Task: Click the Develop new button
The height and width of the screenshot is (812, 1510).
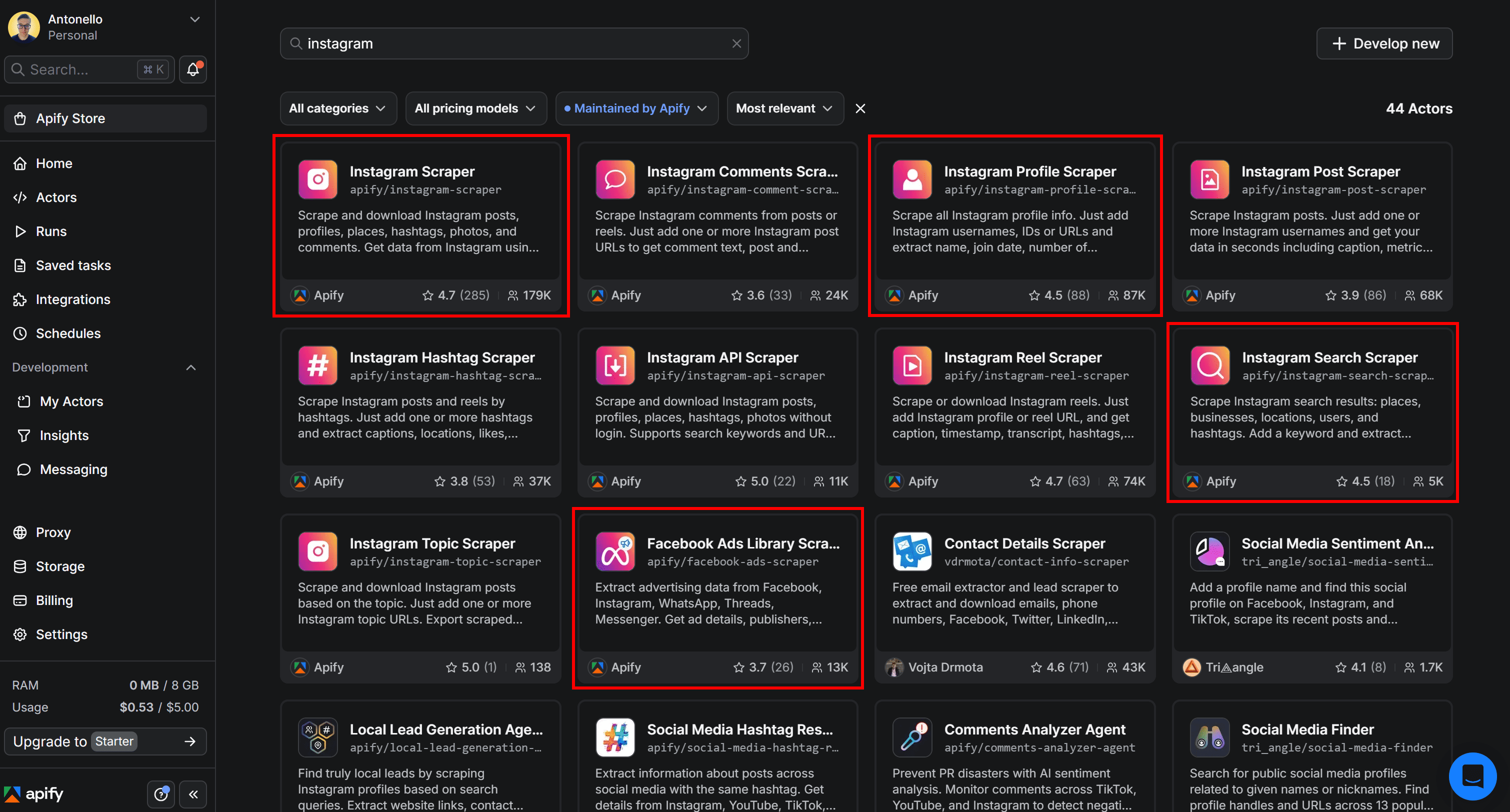Action: coord(1384,43)
